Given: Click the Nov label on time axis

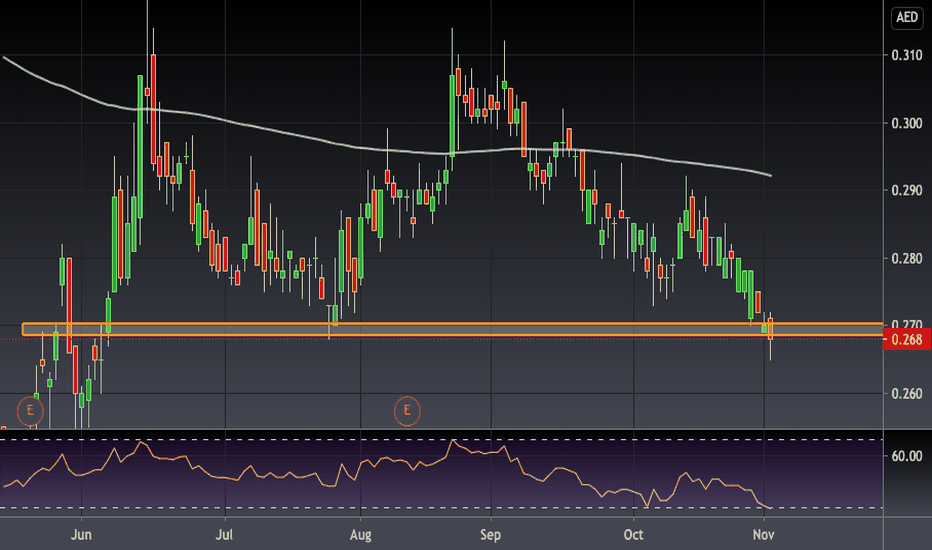Looking at the screenshot, I should 764,535.
